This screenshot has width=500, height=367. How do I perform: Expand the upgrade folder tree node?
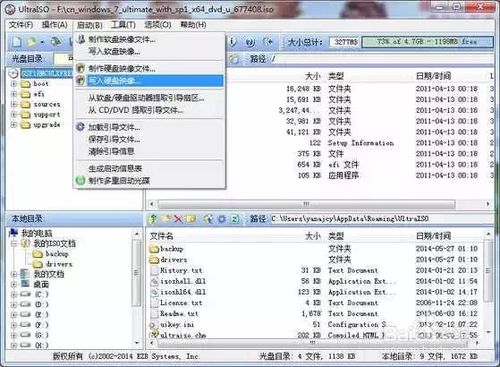pyautogui.click(x=14, y=125)
